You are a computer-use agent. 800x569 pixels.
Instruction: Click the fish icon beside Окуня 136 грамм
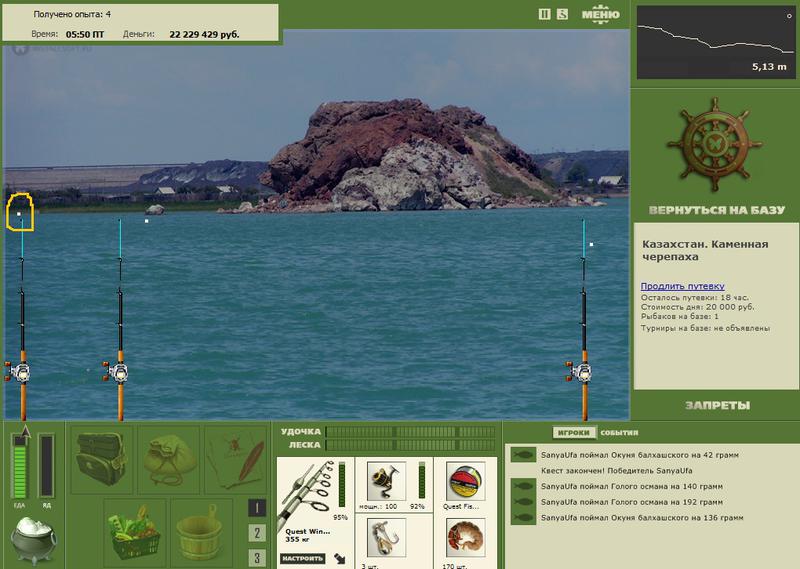(x=523, y=517)
